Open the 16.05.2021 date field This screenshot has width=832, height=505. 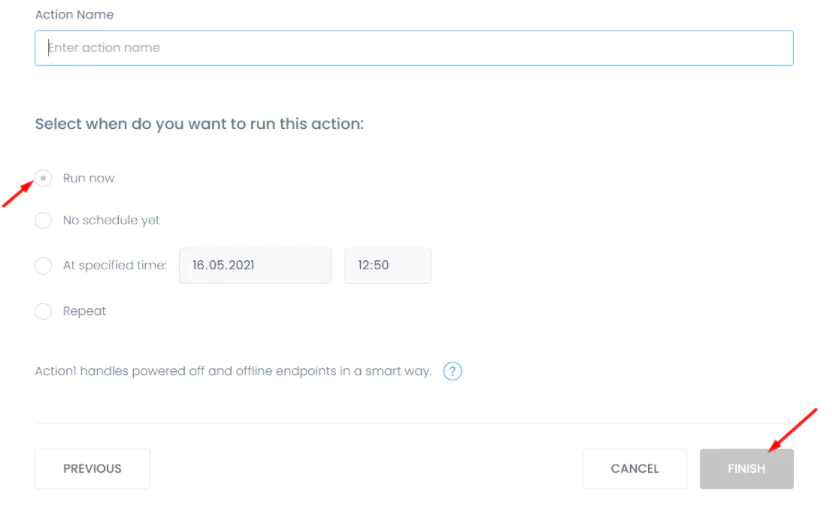pos(255,266)
